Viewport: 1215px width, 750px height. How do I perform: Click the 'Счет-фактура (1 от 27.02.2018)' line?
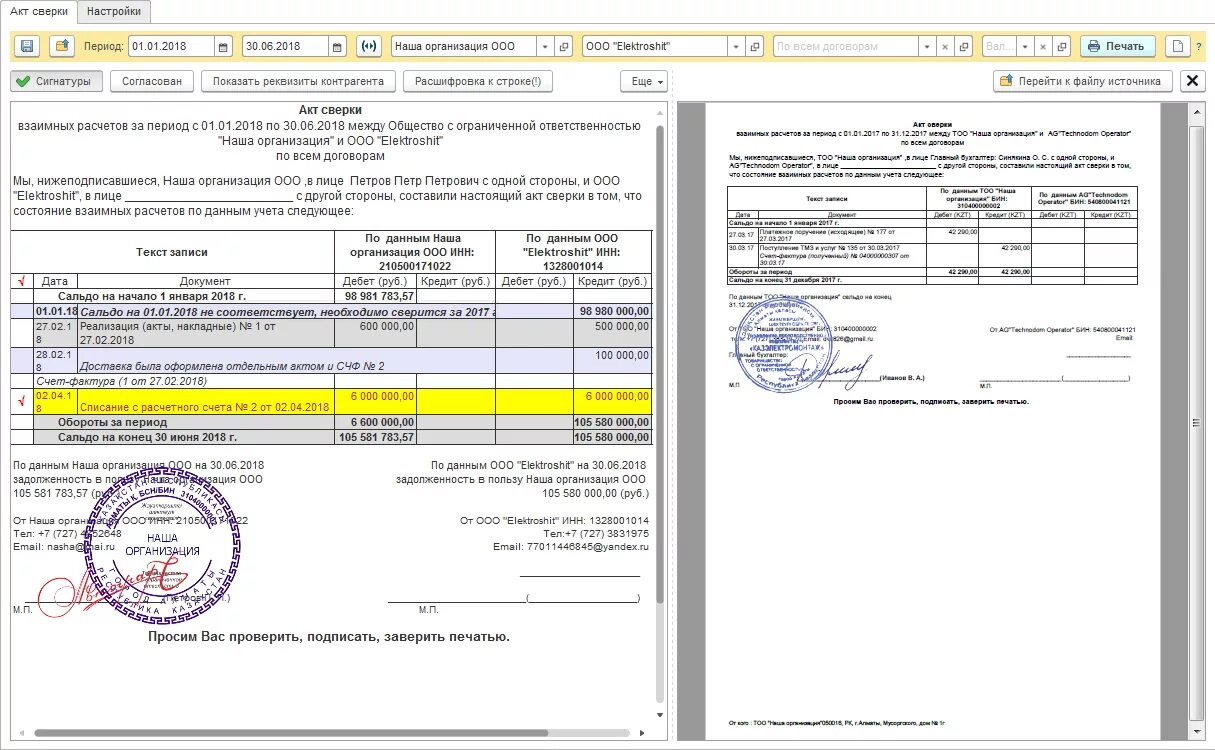click(x=121, y=381)
